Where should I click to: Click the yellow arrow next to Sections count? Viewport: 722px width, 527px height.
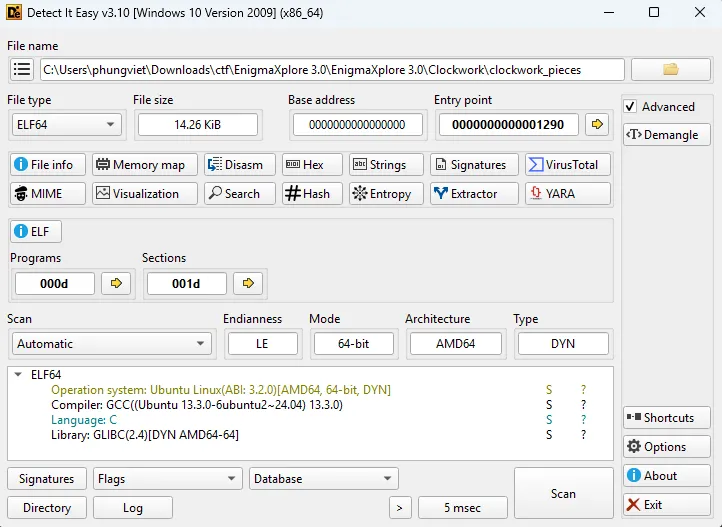pos(248,284)
